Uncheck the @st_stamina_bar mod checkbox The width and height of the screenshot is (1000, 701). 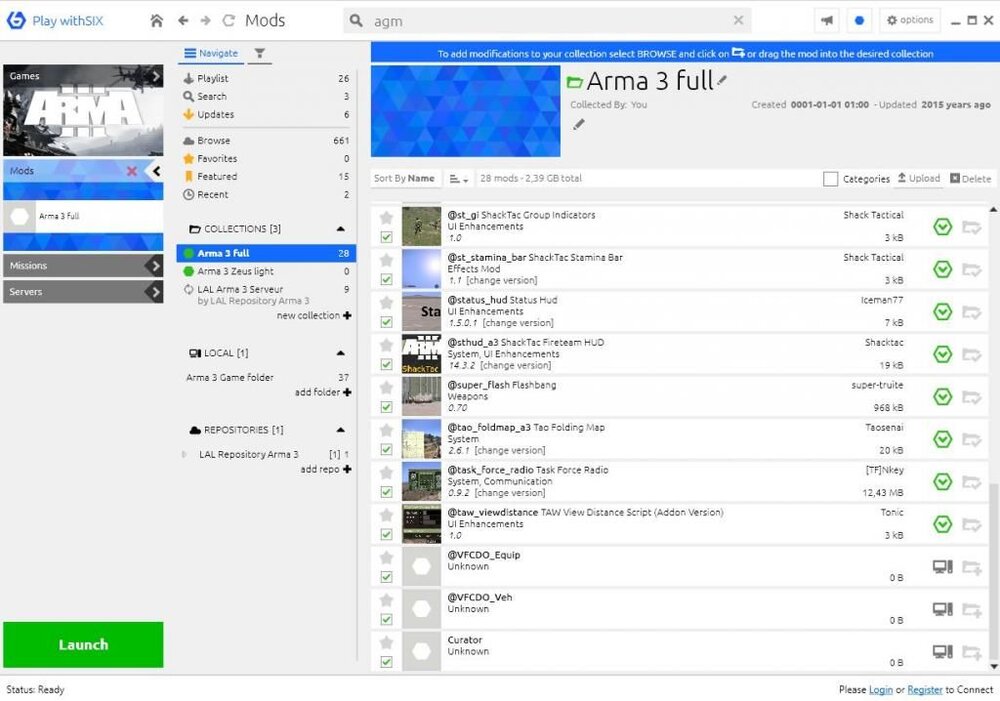pos(386,279)
